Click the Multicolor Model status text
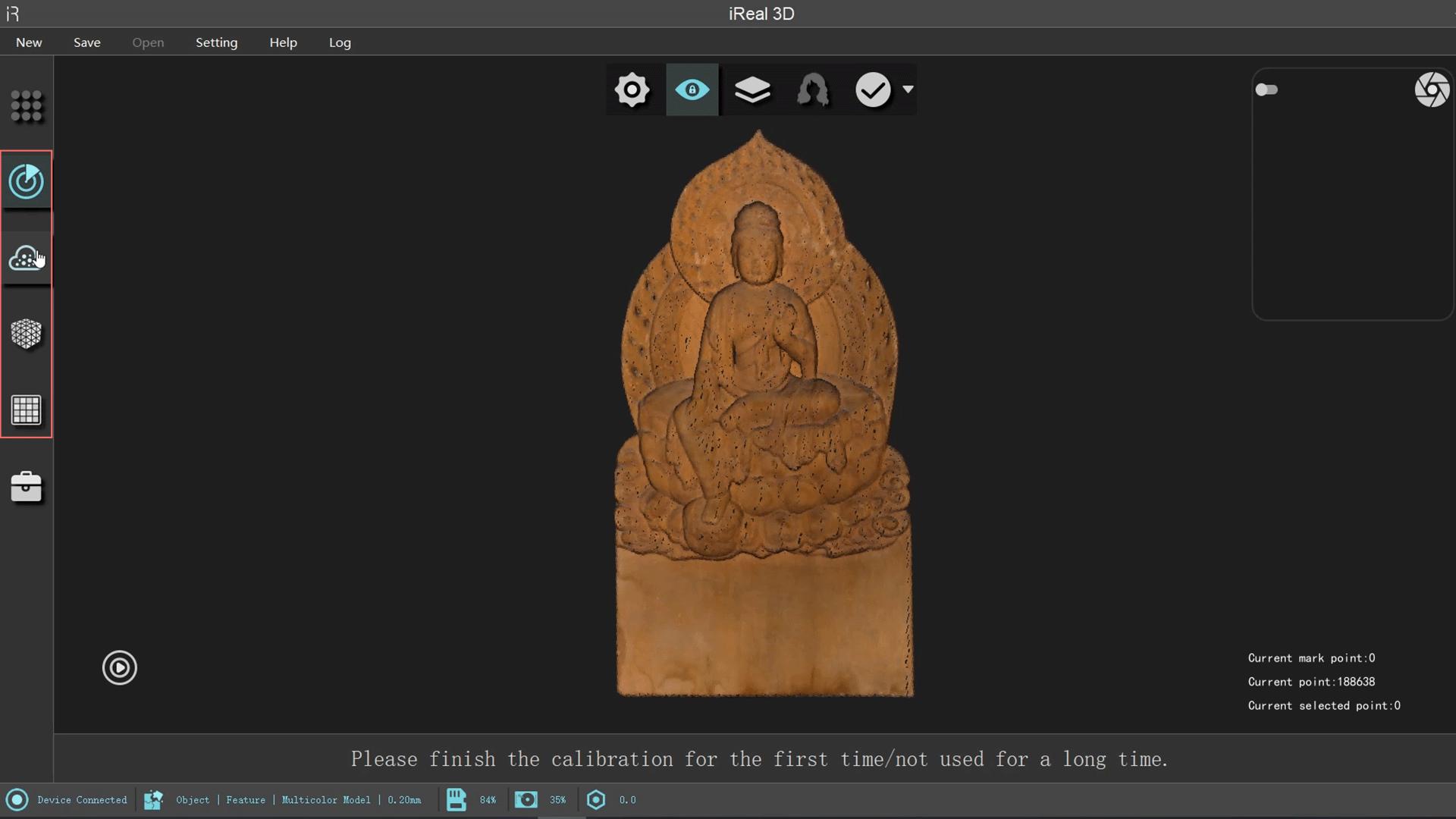Viewport: 1456px width, 819px height. coord(326,800)
